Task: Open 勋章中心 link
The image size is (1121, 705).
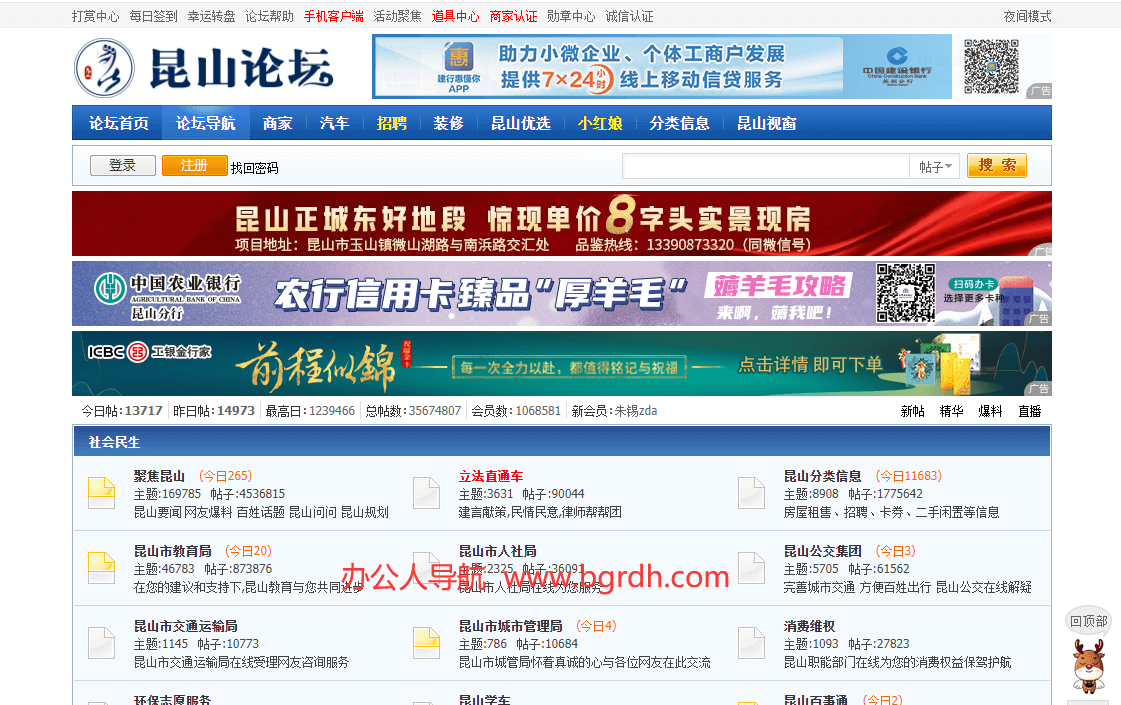Action: click(571, 16)
